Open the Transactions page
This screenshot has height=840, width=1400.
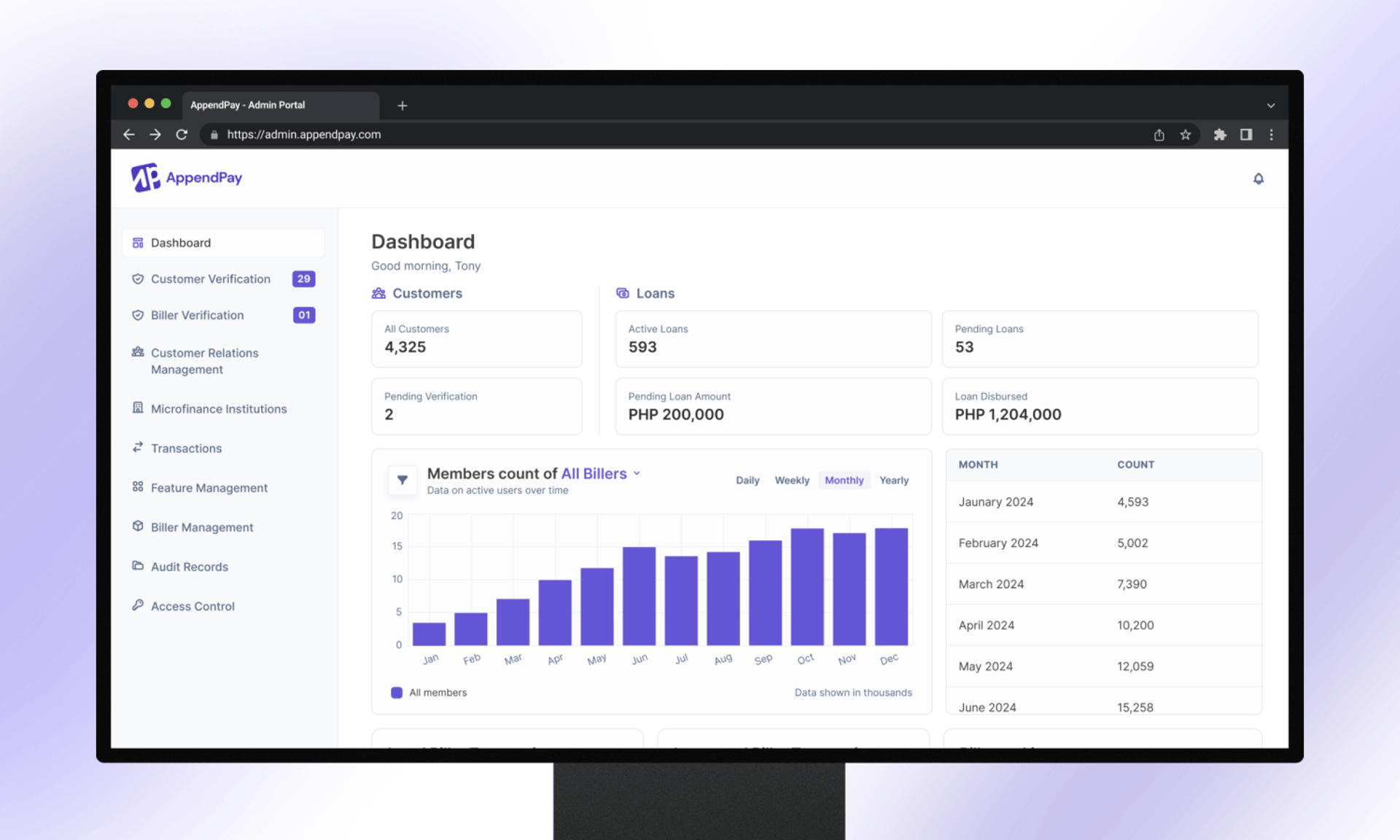coord(223,448)
